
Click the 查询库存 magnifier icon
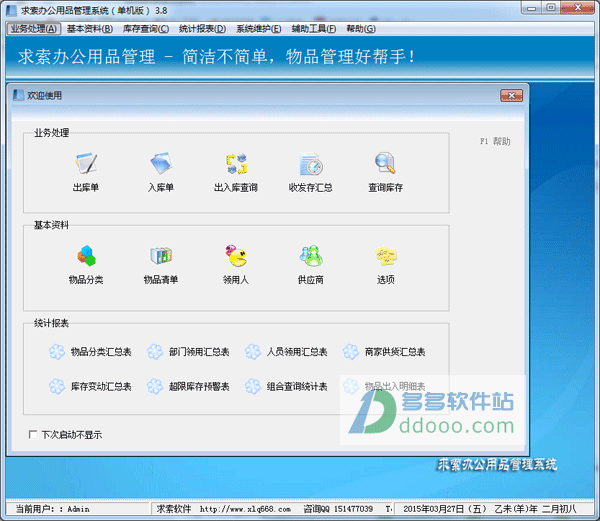(x=385, y=163)
